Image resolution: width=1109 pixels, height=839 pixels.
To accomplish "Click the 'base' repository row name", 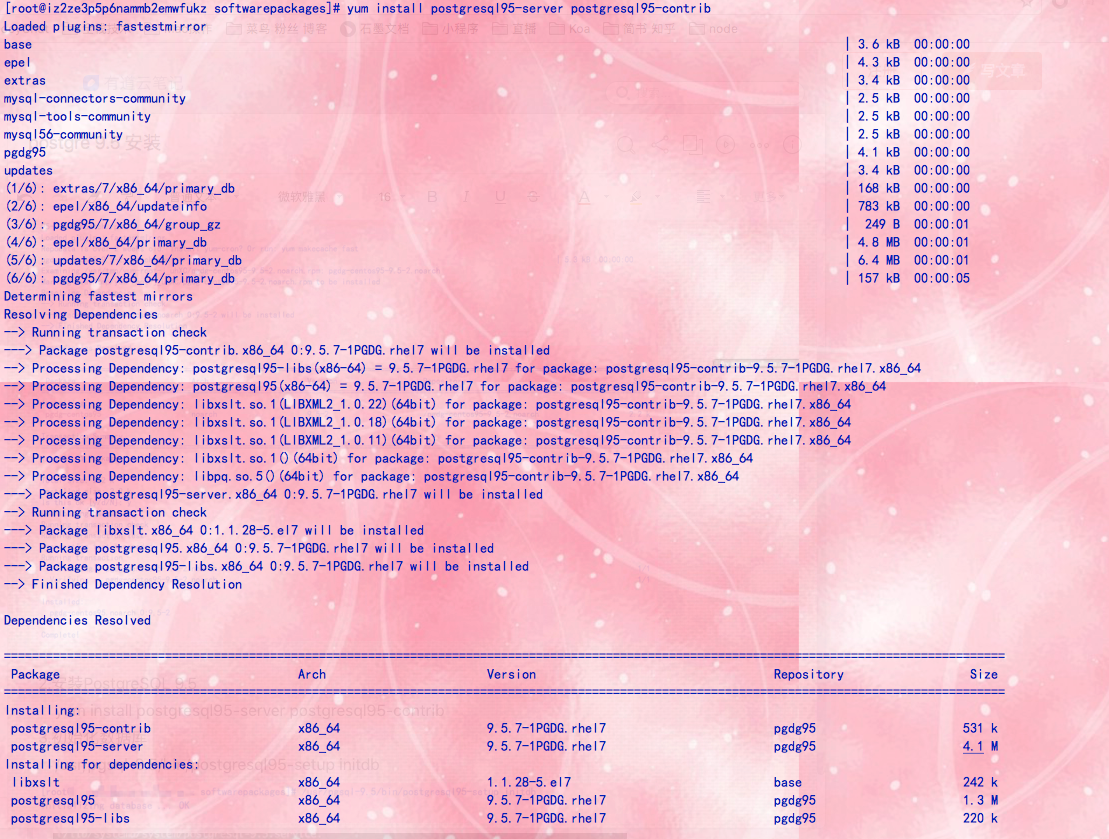I will (18, 45).
